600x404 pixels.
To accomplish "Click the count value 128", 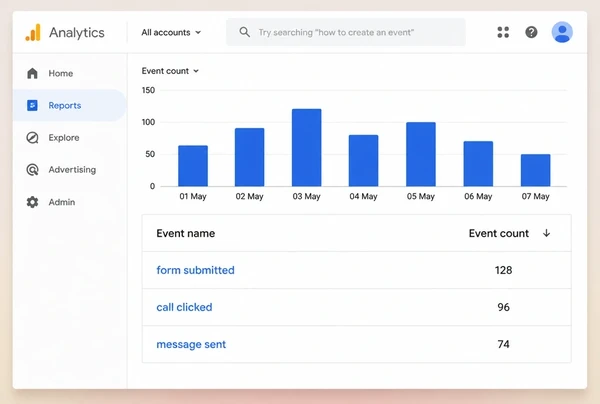I will [503, 270].
